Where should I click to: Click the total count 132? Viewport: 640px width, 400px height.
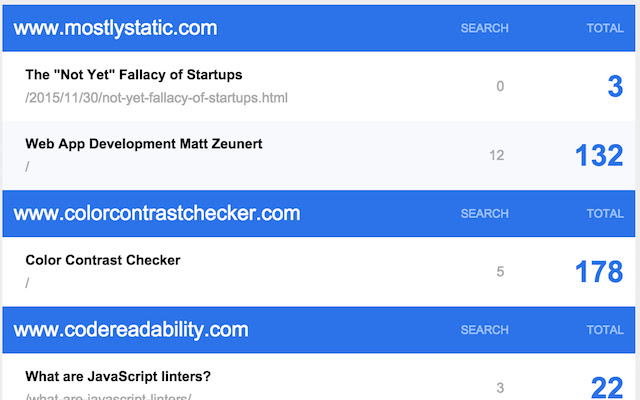tap(599, 156)
